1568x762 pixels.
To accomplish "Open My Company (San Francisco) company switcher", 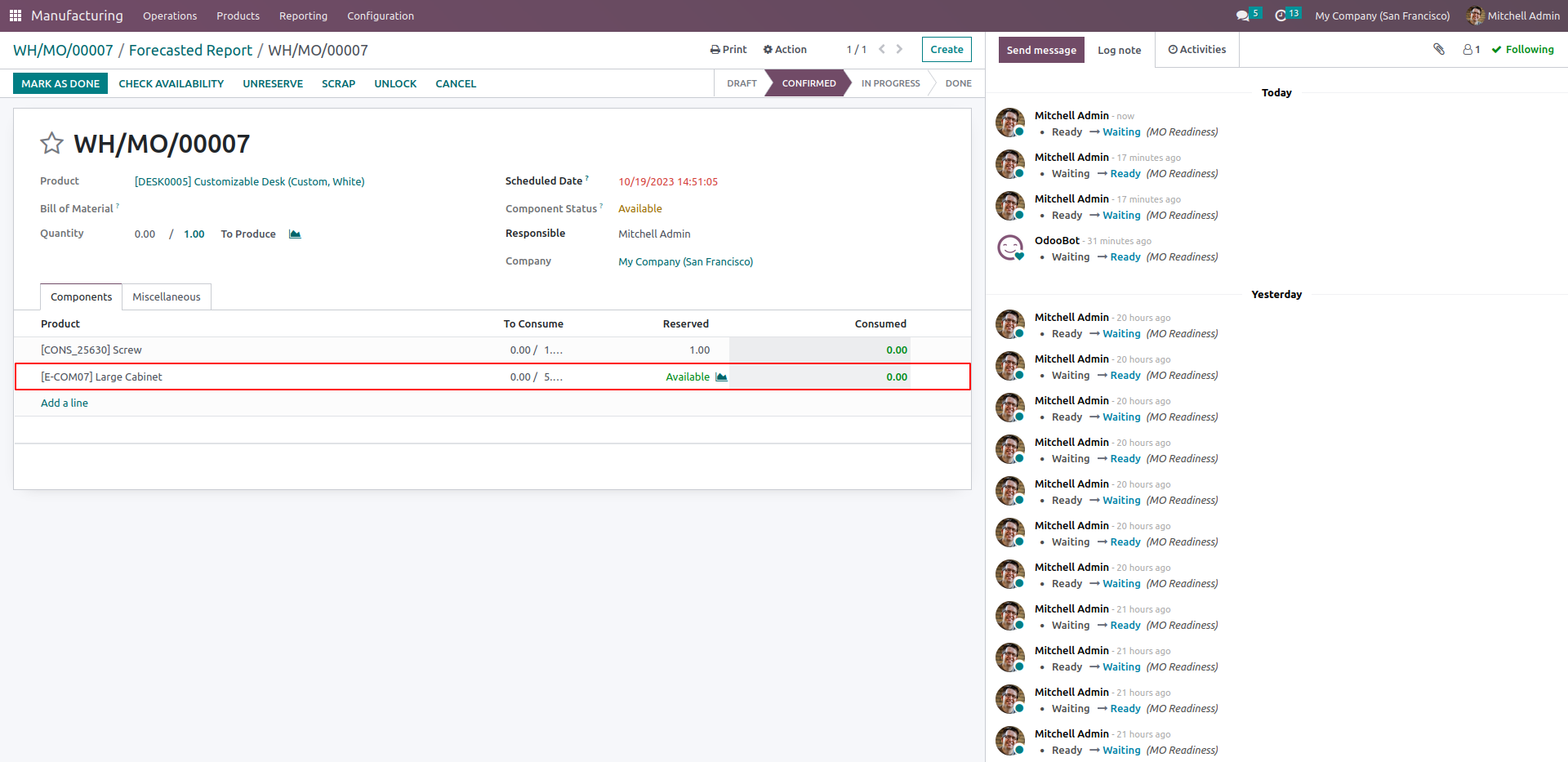I will (1383, 16).
